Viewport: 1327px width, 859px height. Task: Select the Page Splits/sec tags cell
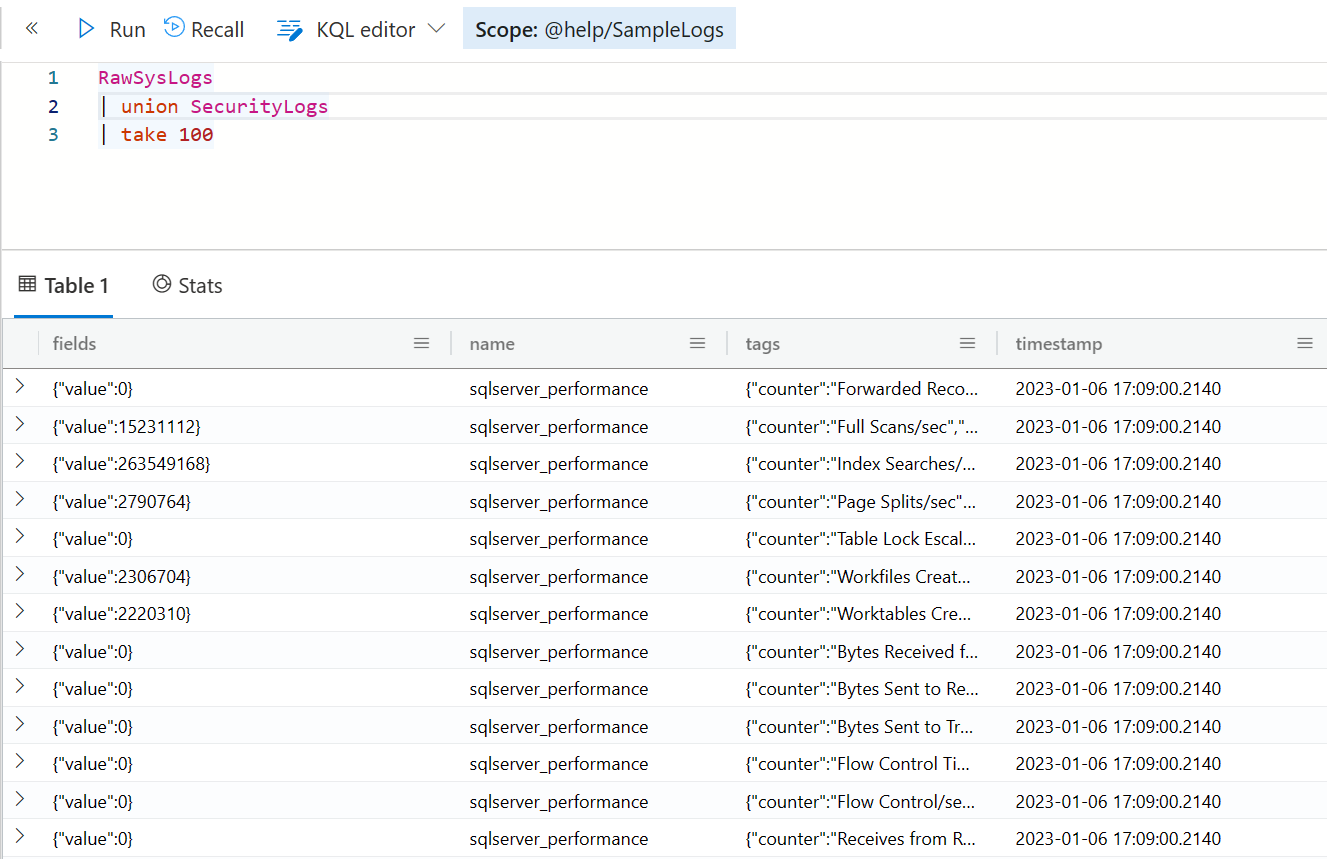862,502
